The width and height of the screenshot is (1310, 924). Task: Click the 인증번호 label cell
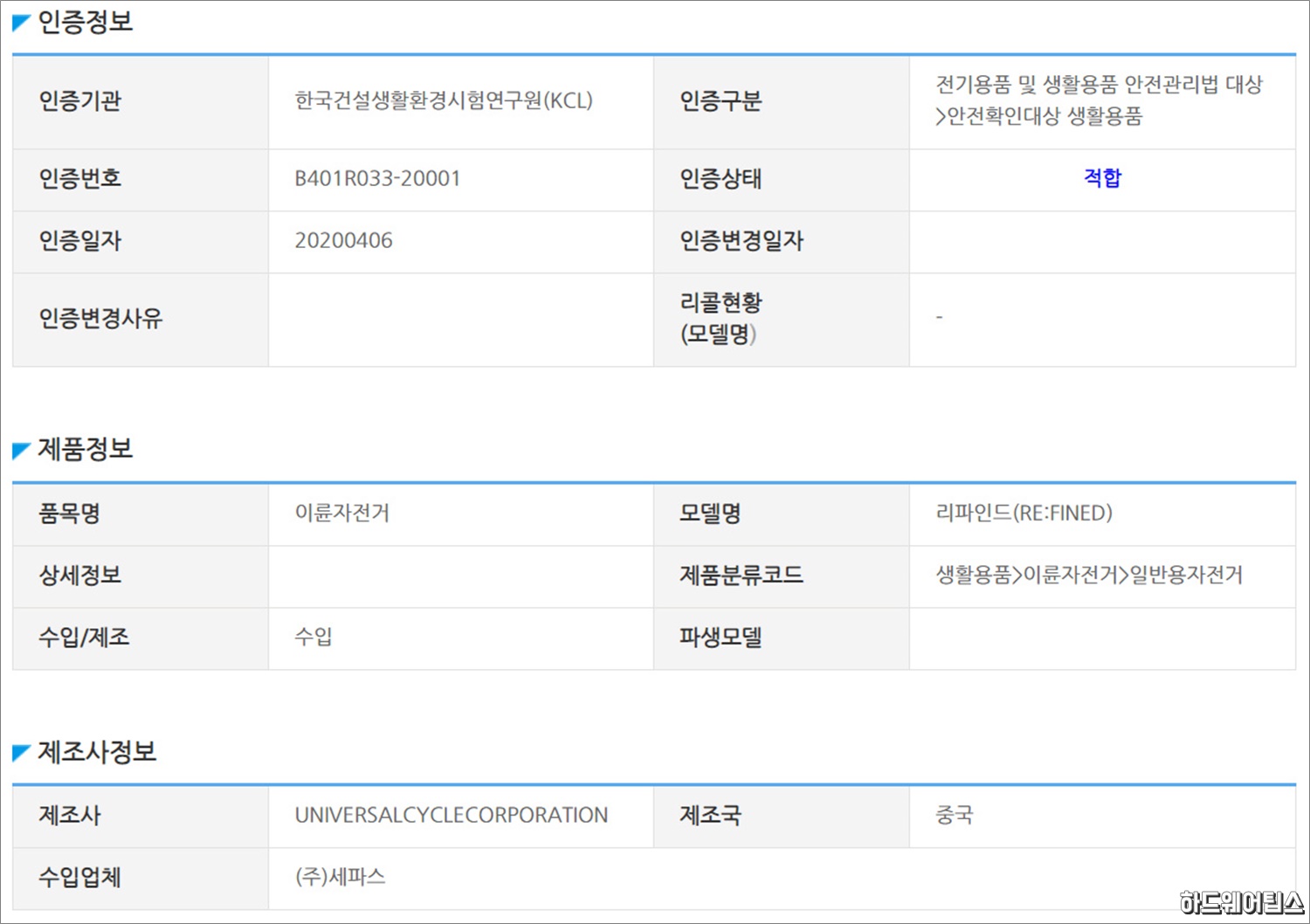tap(141, 180)
